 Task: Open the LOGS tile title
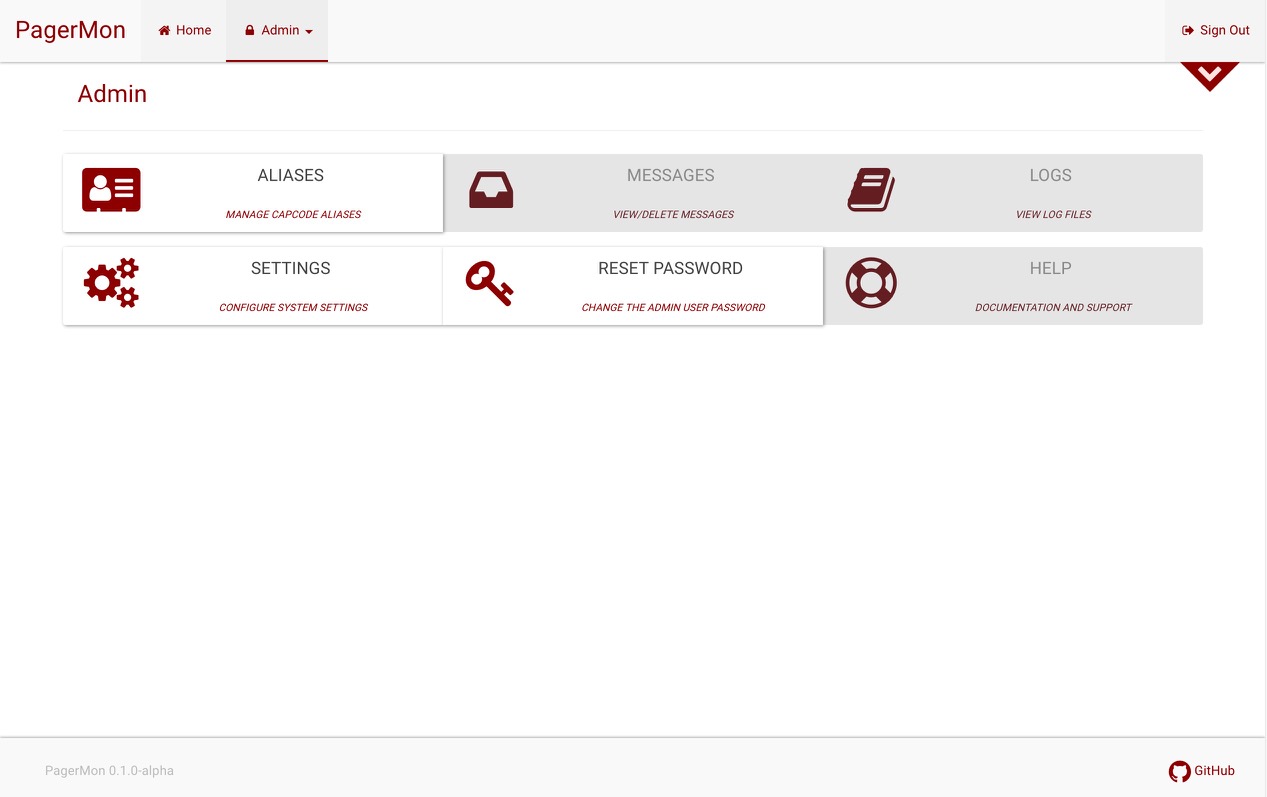tap(1051, 175)
